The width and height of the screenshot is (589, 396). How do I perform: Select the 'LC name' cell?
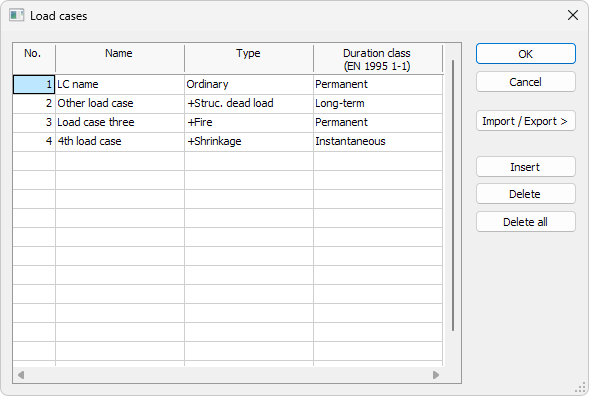coord(120,85)
